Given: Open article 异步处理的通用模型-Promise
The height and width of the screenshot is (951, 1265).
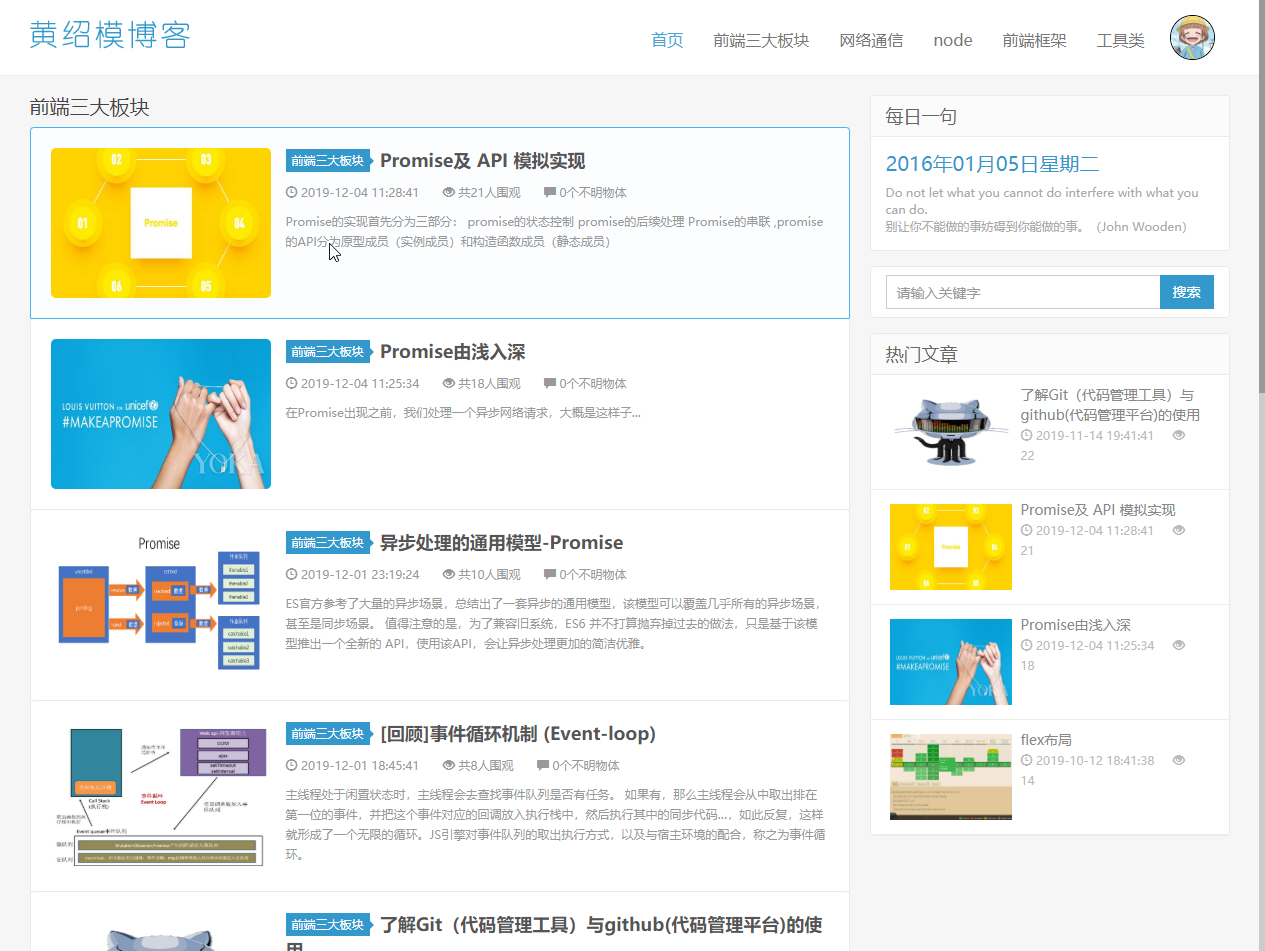Looking at the screenshot, I should pyautogui.click(x=501, y=543).
